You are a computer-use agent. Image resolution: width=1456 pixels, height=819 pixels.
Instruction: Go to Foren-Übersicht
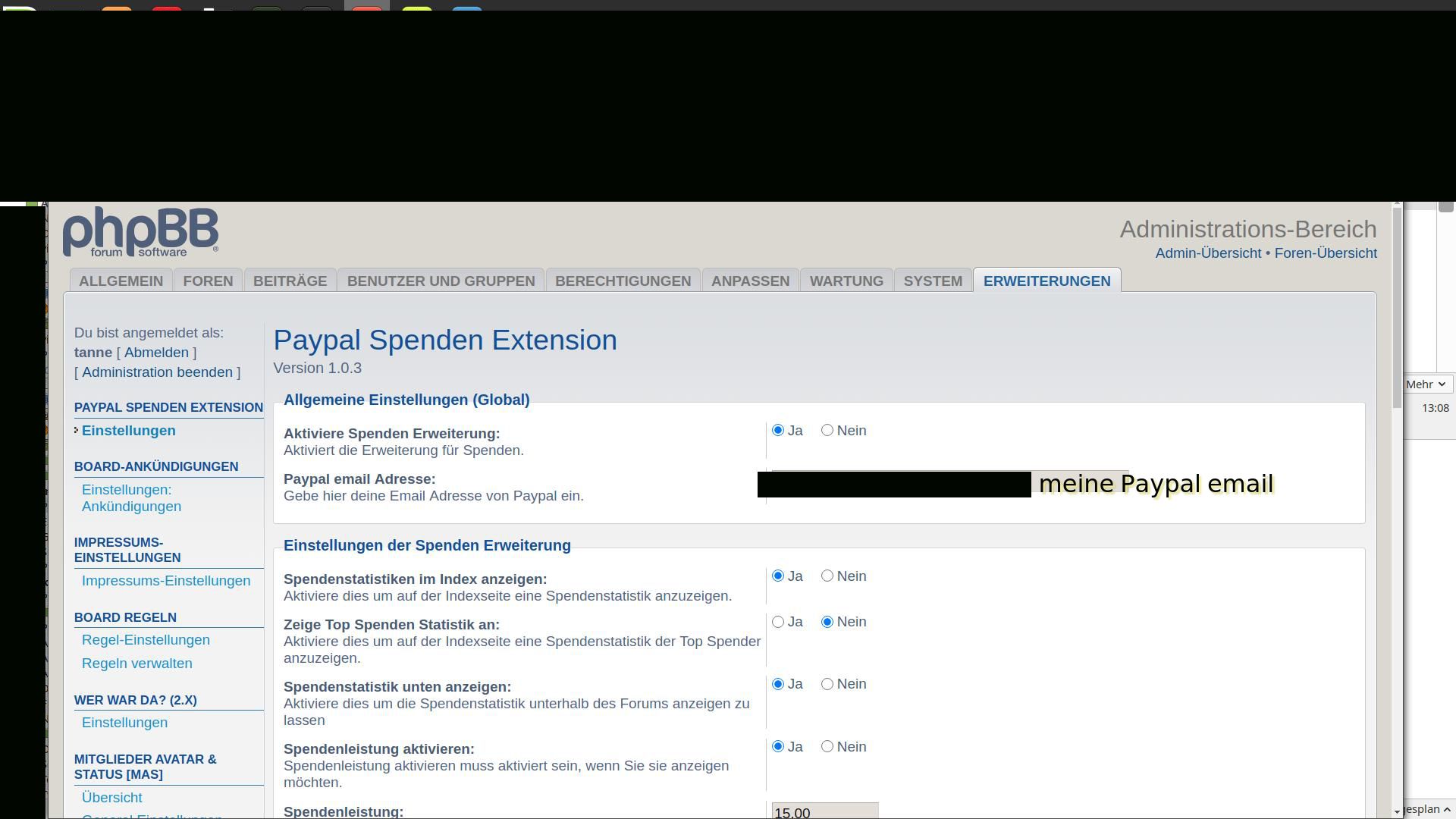1326,253
